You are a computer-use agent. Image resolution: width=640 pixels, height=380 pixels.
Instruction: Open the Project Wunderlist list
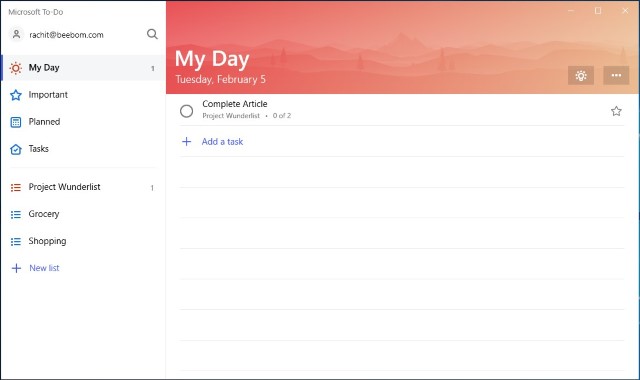click(83, 187)
